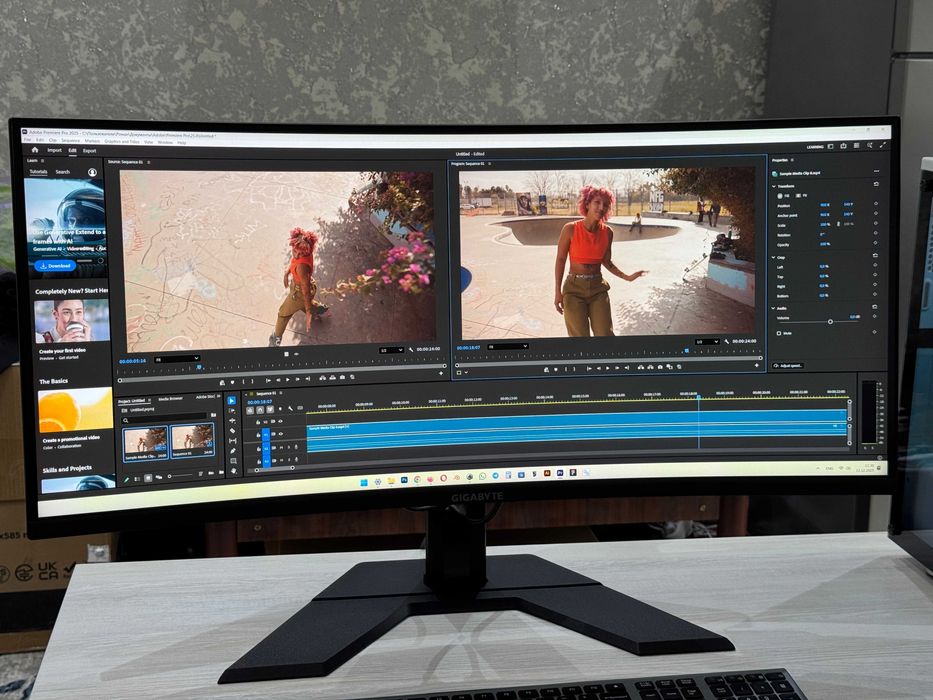The image size is (933, 700).
Task: Select Sample Media Clip thumbnail in Project
Action: [x=146, y=443]
